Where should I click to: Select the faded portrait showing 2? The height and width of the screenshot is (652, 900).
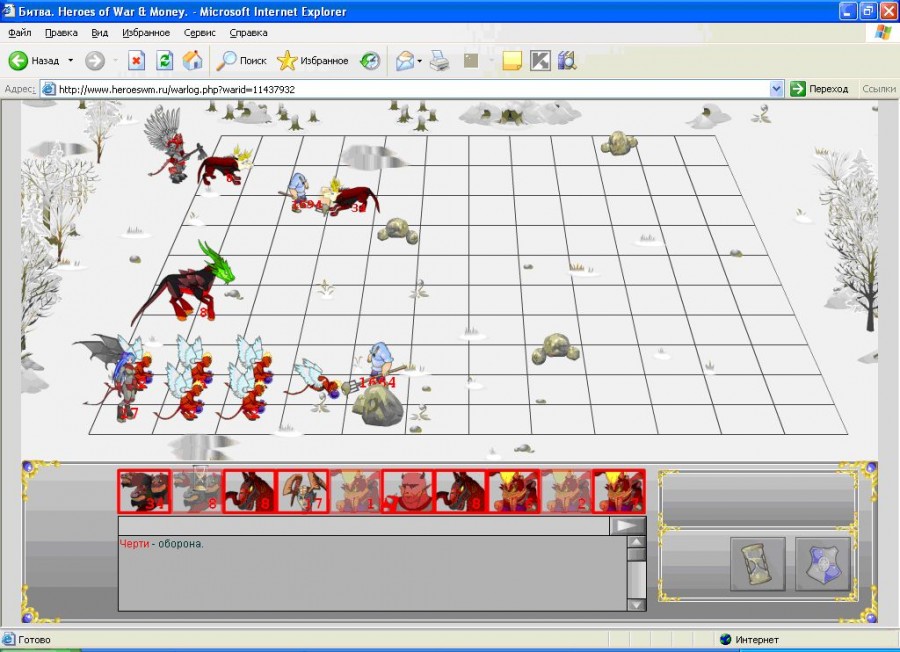pyautogui.click(x=566, y=491)
